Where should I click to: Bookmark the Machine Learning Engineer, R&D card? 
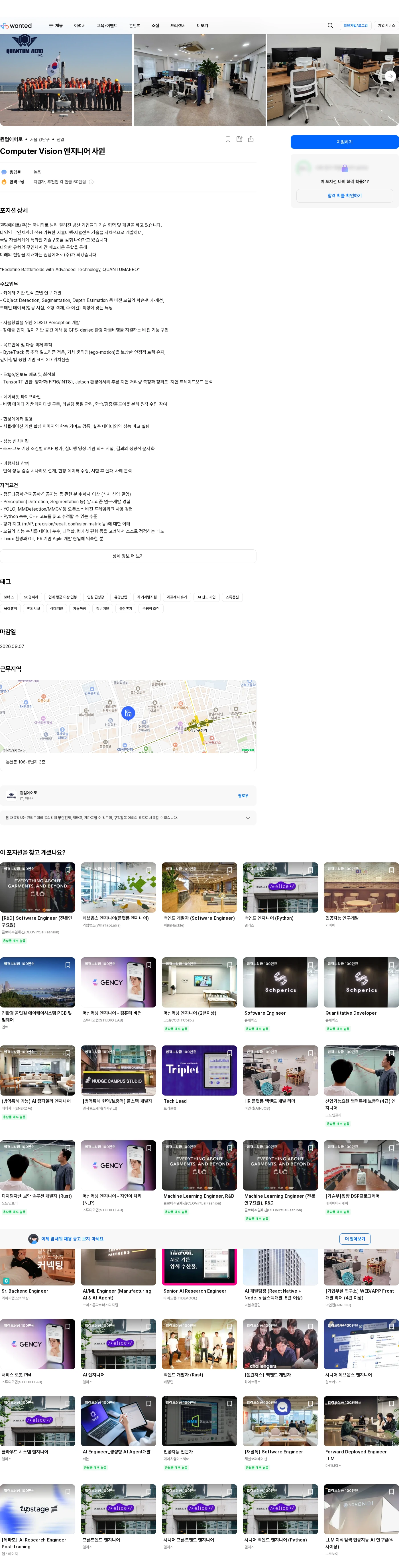click(x=230, y=1148)
